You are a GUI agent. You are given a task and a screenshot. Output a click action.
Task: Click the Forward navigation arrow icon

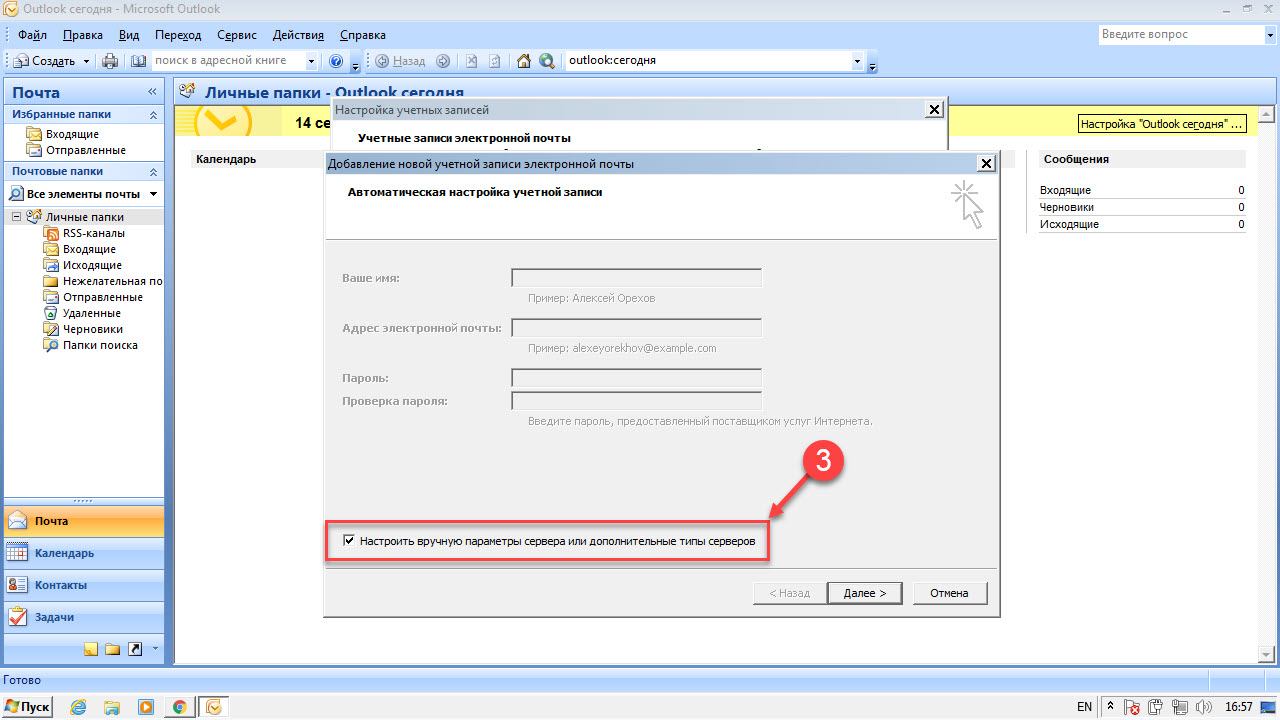[x=443, y=61]
